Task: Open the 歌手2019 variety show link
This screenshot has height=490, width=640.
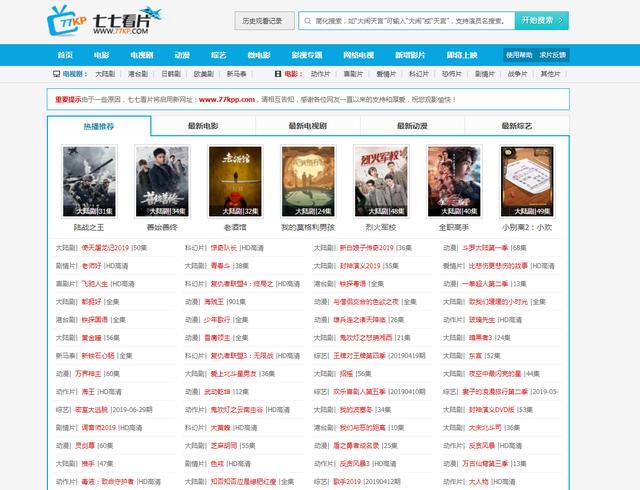Action: 347,481
